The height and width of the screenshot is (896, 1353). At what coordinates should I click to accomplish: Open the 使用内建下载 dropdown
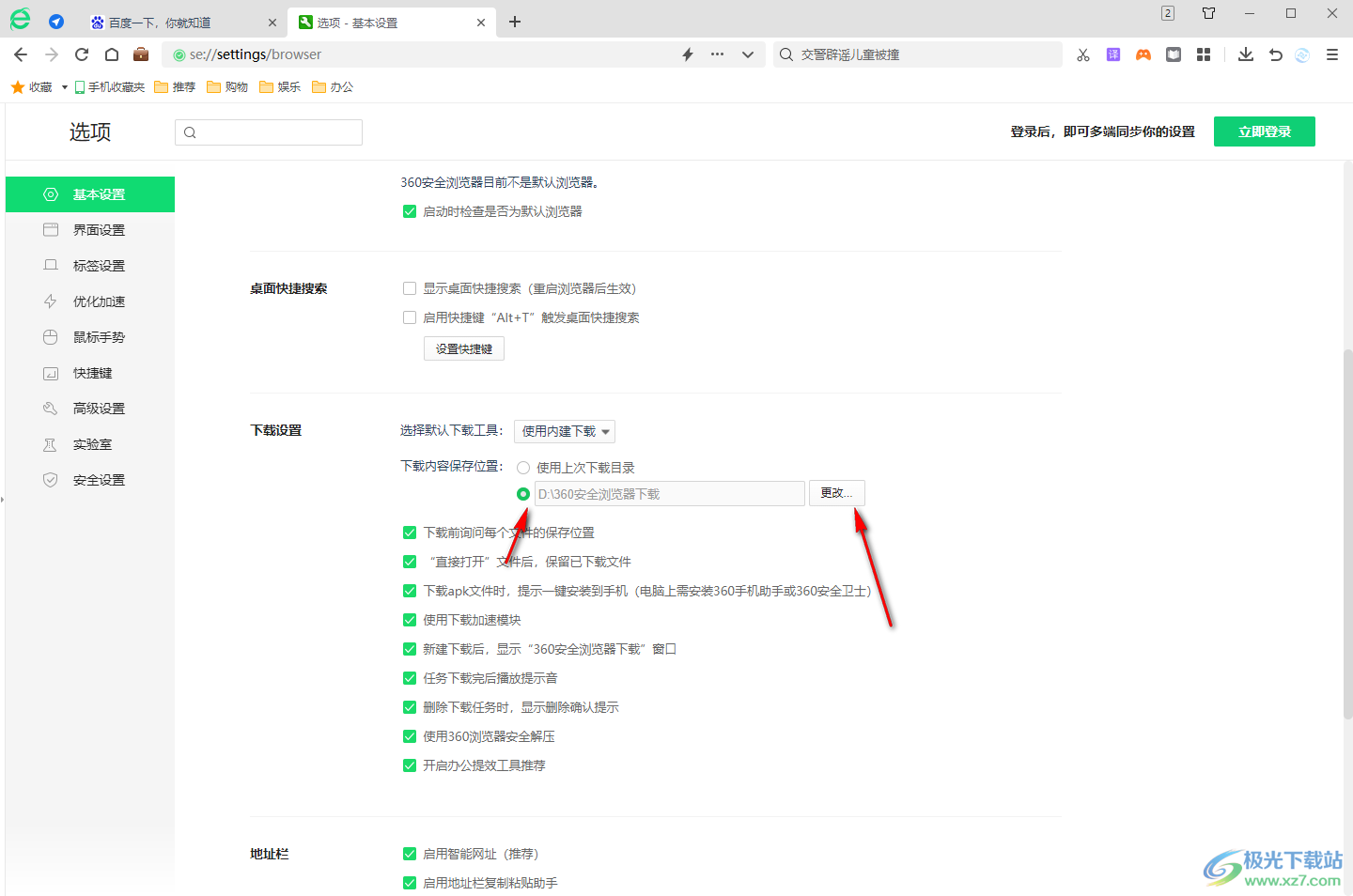tap(565, 431)
